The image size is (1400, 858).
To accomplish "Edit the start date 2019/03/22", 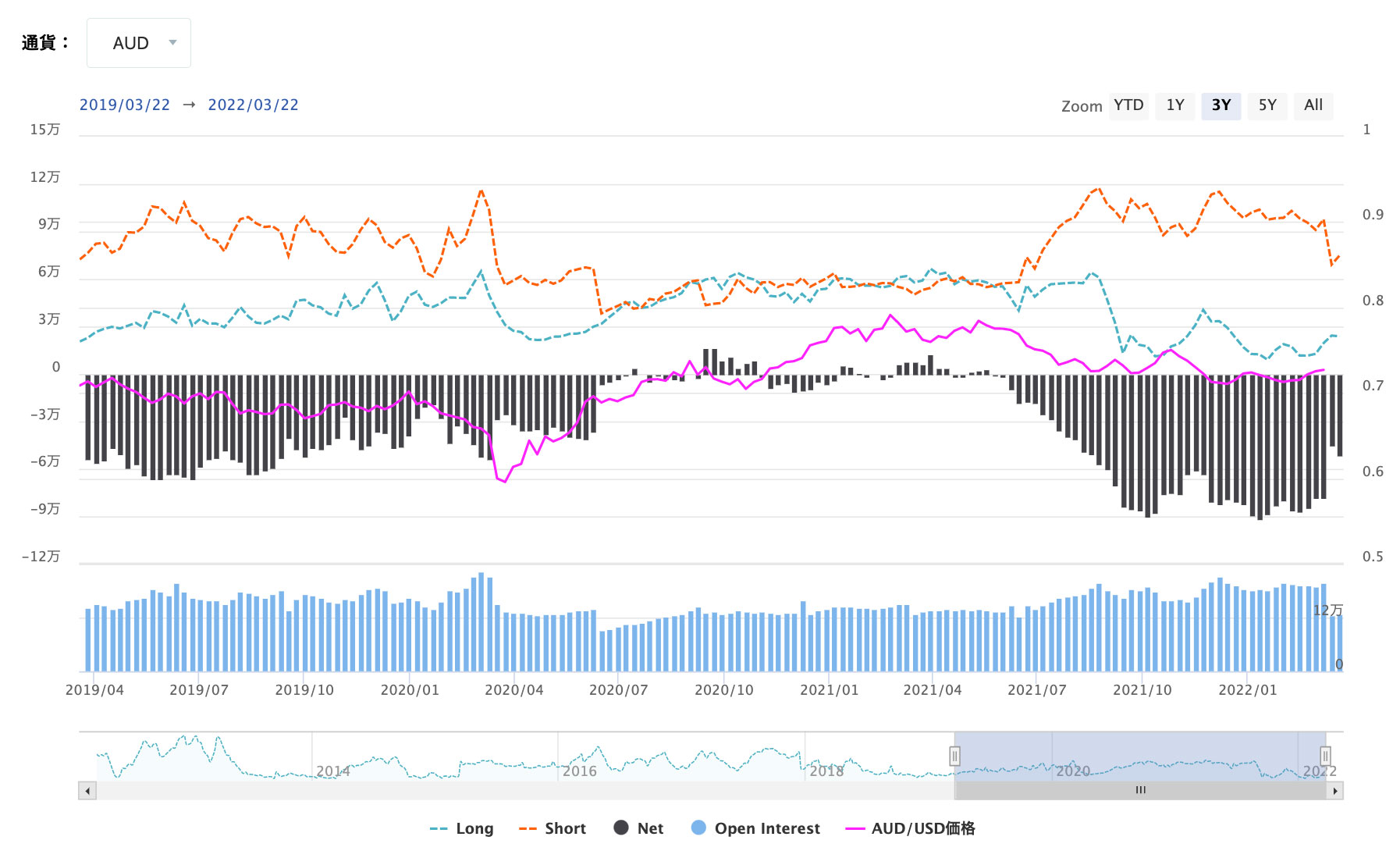I will pyautogui.click(x=125, y=105).
